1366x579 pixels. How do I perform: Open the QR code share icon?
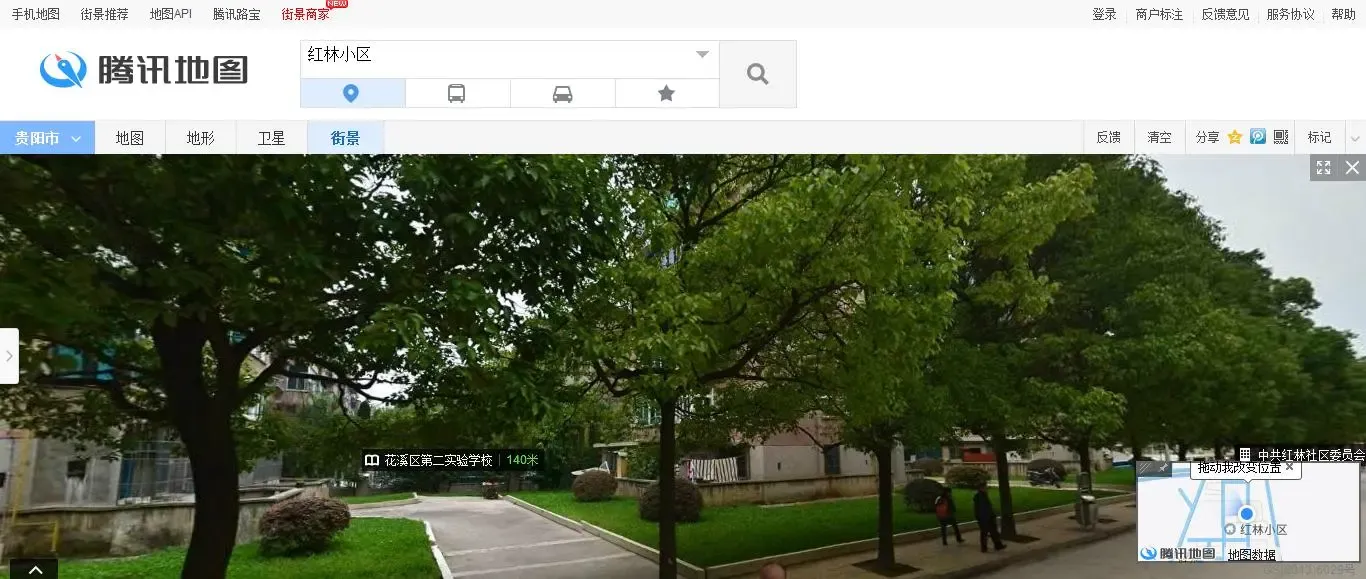(1281, 138)
